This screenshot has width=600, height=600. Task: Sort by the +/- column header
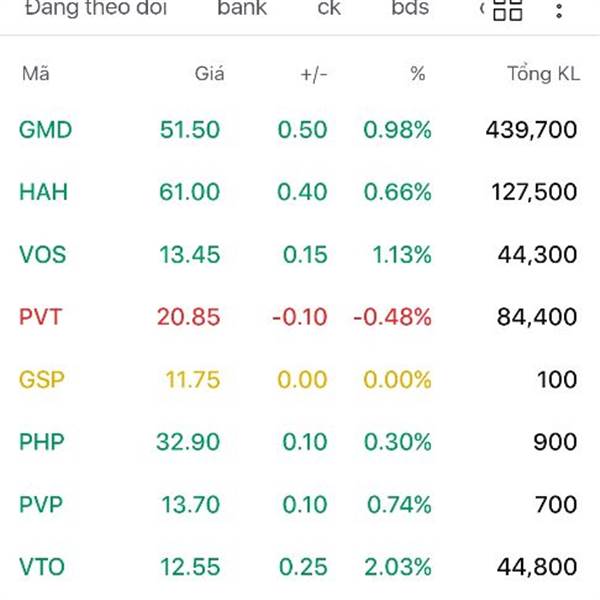[314, 74]
